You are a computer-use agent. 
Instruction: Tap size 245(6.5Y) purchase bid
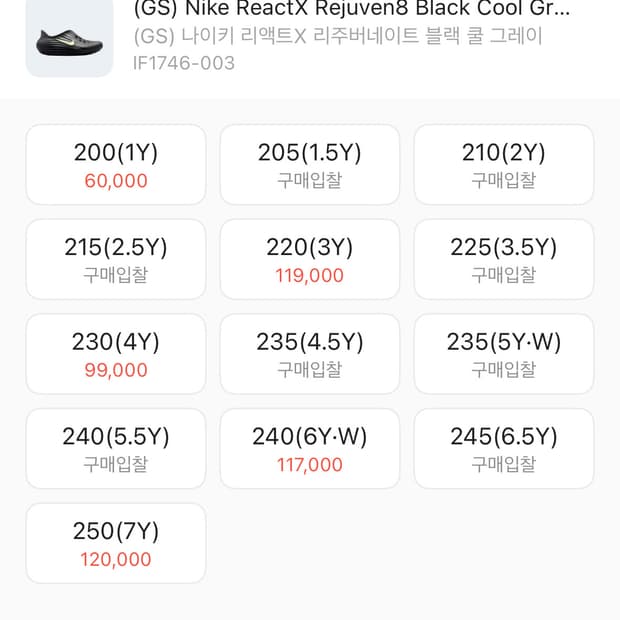[x=504, y=449]
